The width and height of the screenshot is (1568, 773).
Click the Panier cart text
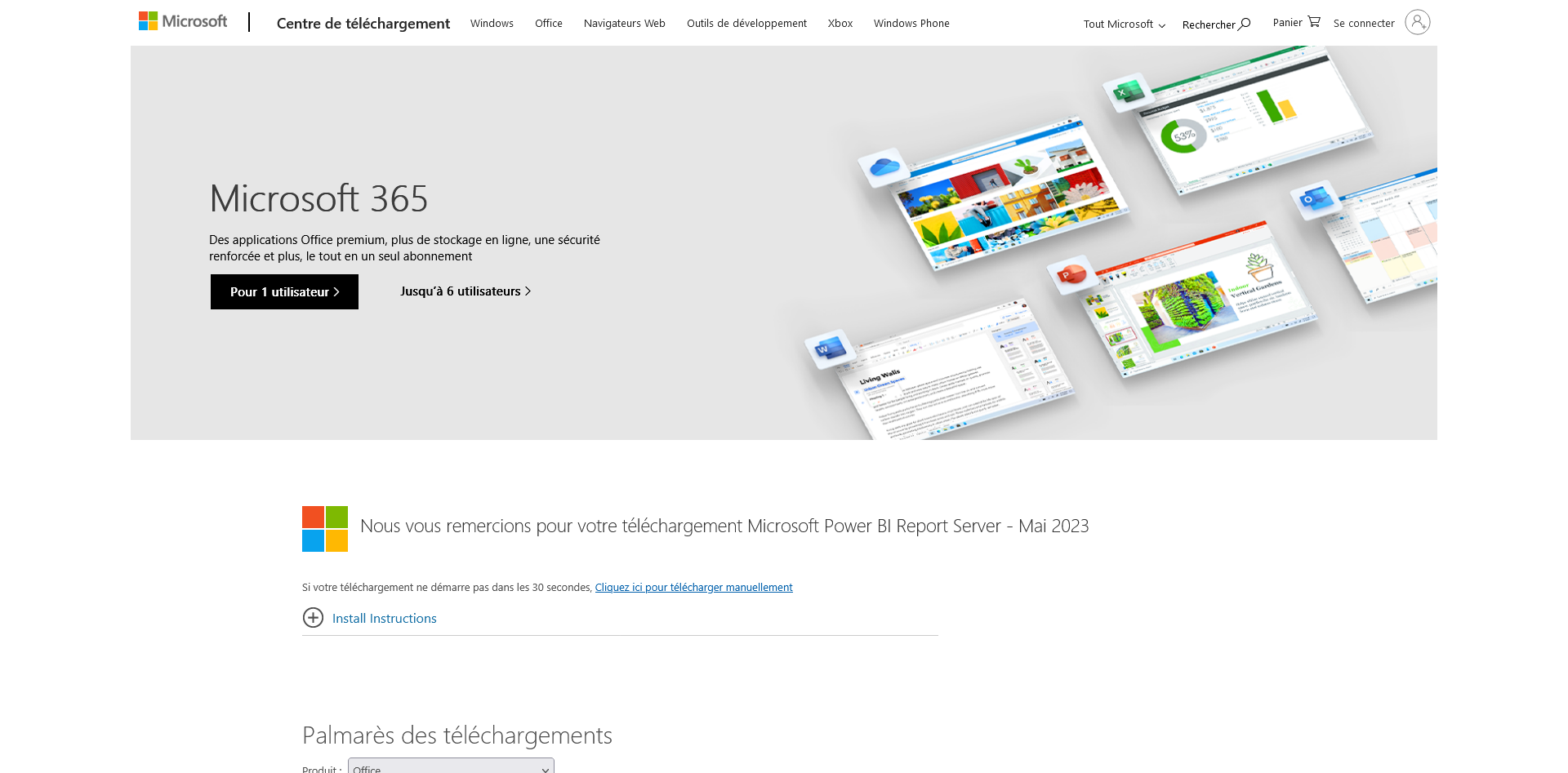(x=1288, y=23)
